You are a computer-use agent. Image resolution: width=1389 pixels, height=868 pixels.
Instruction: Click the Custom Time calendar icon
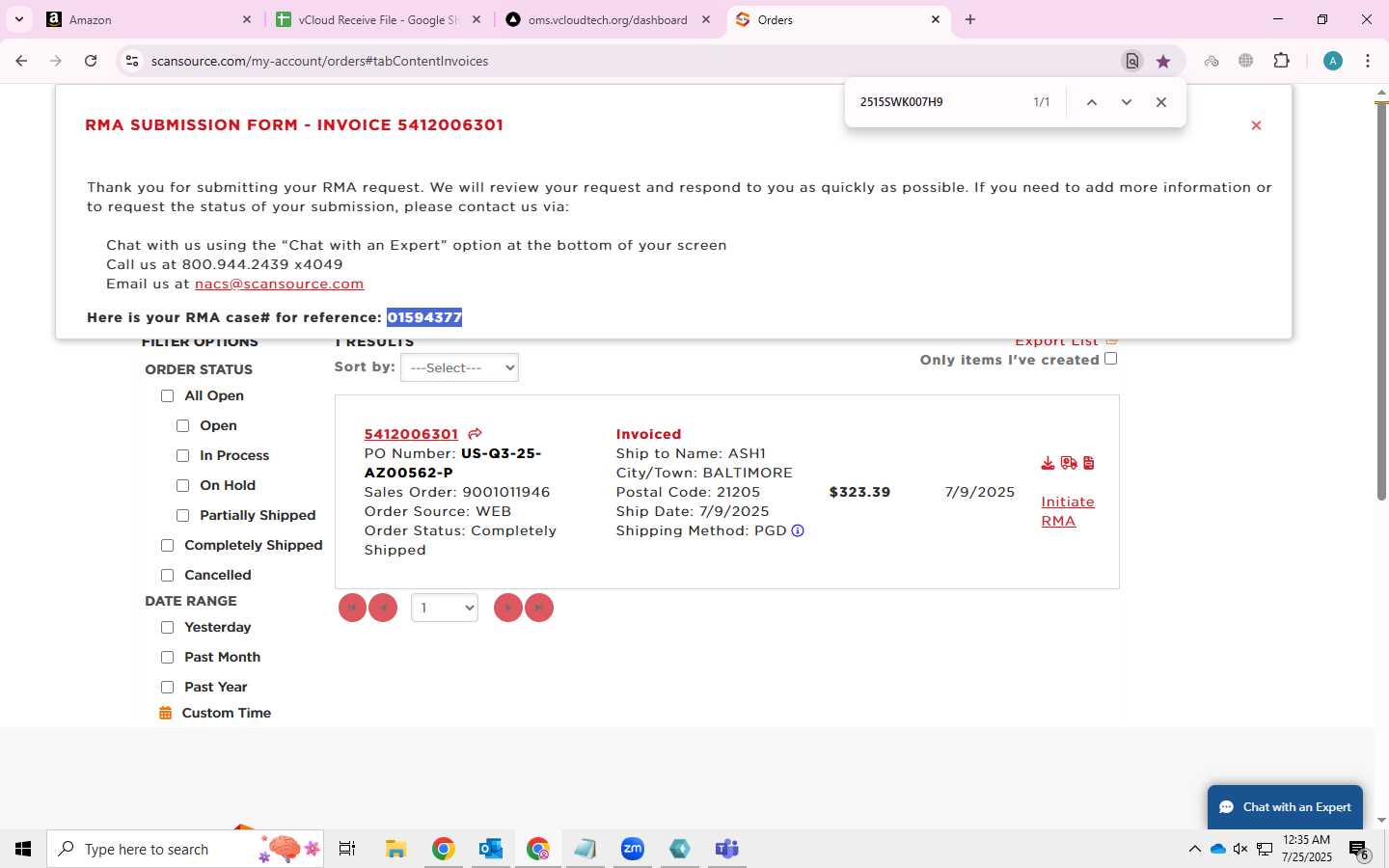pyautogui.click(x=165, y=713)
